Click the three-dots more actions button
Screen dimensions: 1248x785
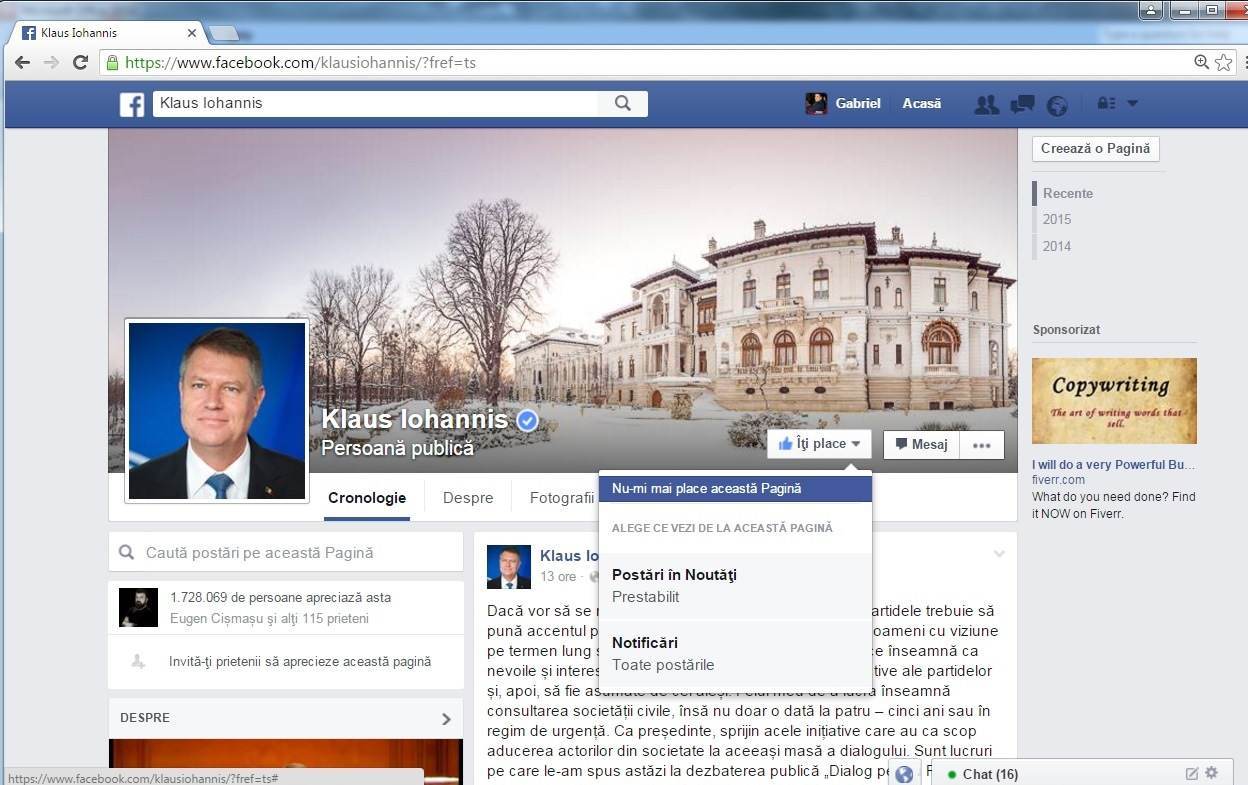click(x=982, y=445)
